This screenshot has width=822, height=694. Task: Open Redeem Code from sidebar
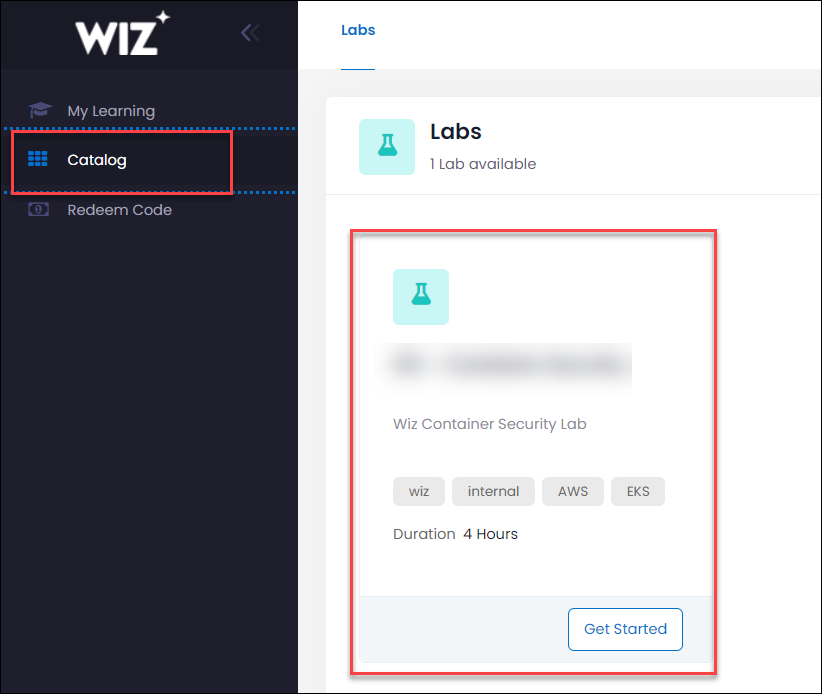[x=120, y=210]
